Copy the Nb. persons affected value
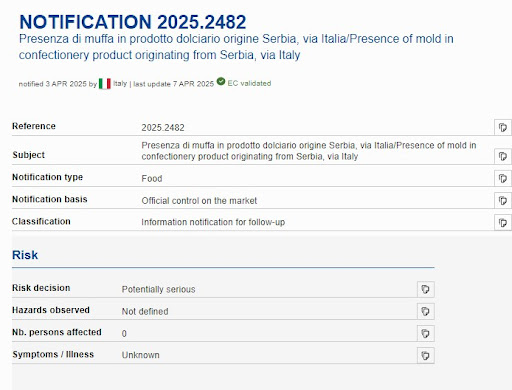Viewport: 512px width, 390px height. tap(426, 333)
